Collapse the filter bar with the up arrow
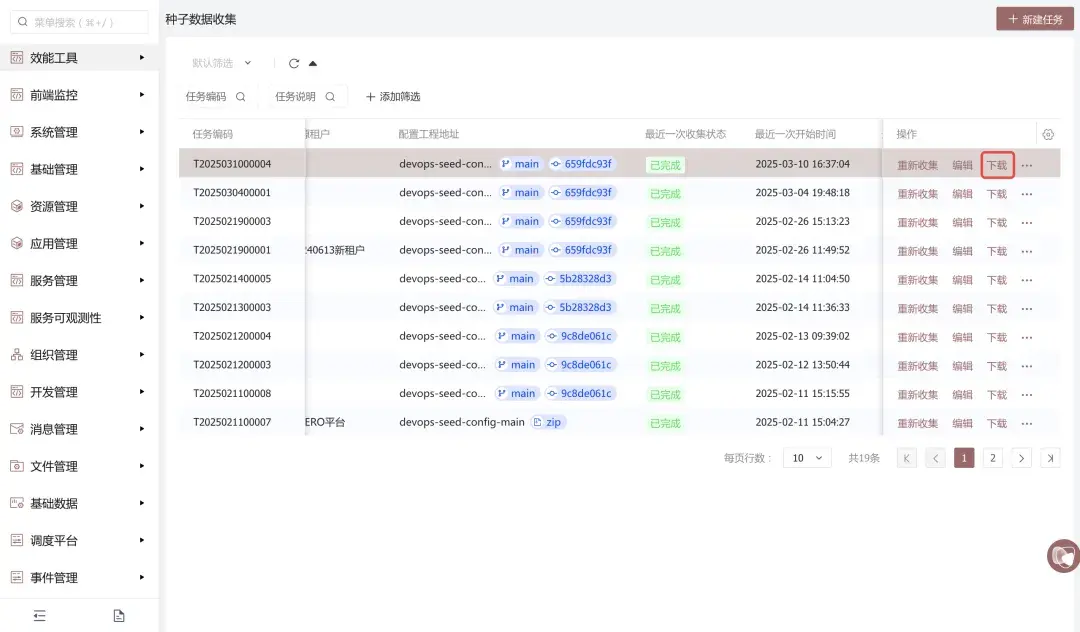 click(313, 63)
